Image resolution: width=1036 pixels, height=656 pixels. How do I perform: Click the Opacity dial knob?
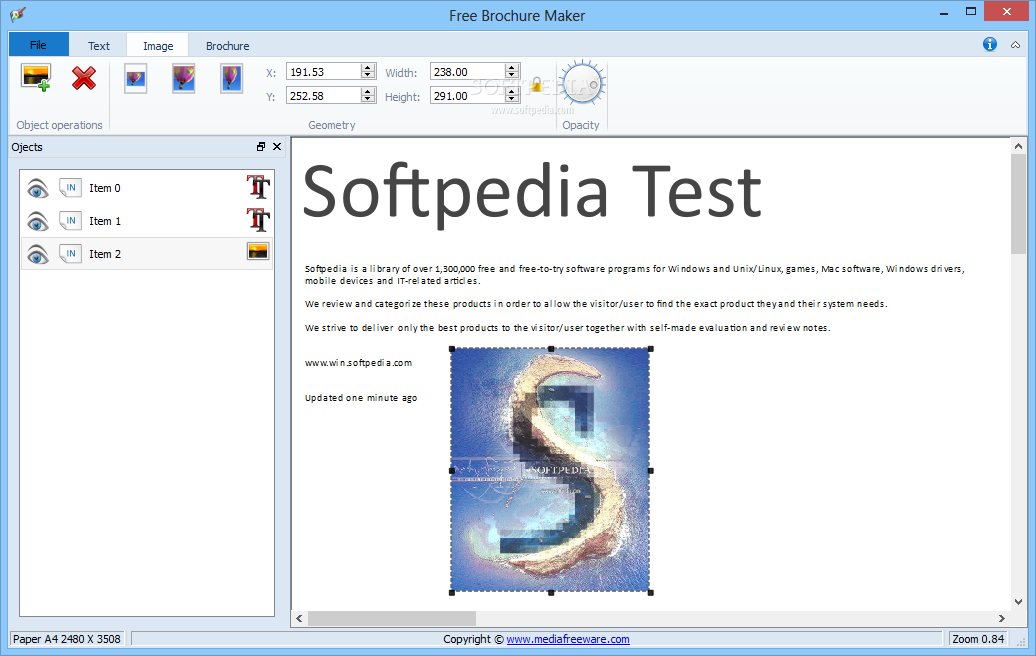point(582,85)
